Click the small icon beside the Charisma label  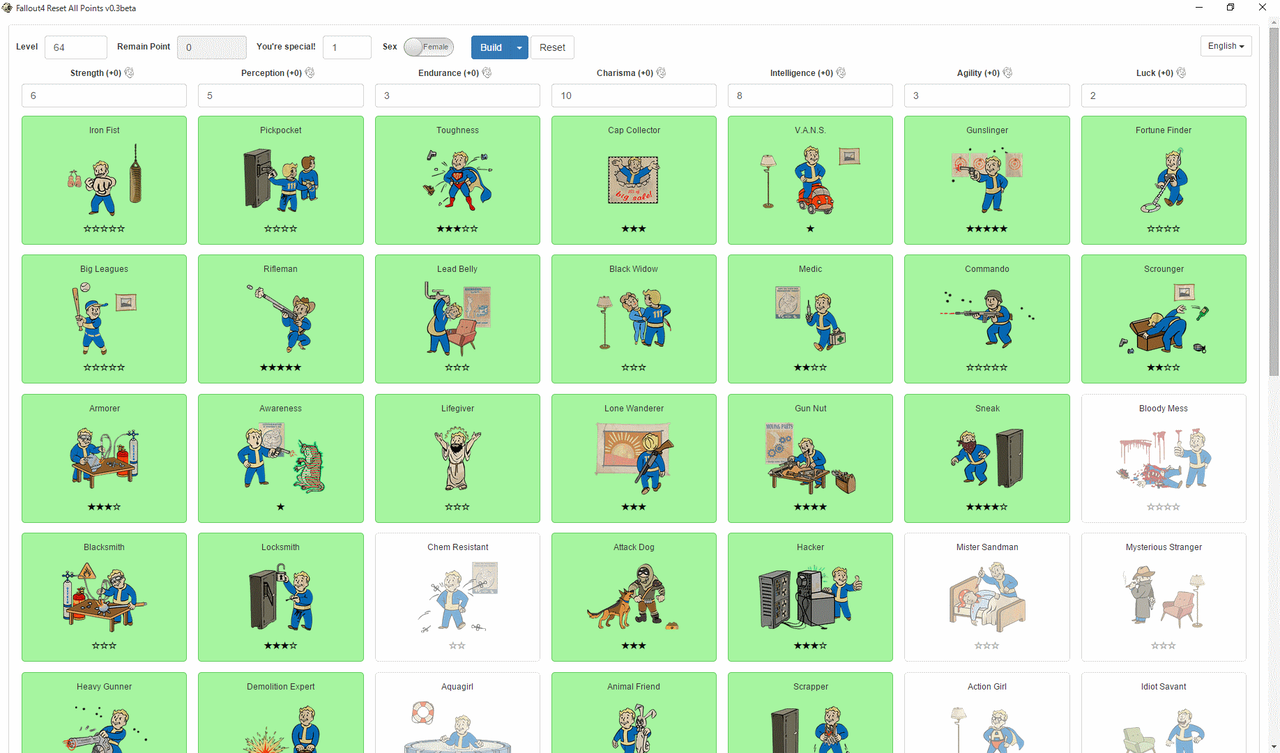661,73
